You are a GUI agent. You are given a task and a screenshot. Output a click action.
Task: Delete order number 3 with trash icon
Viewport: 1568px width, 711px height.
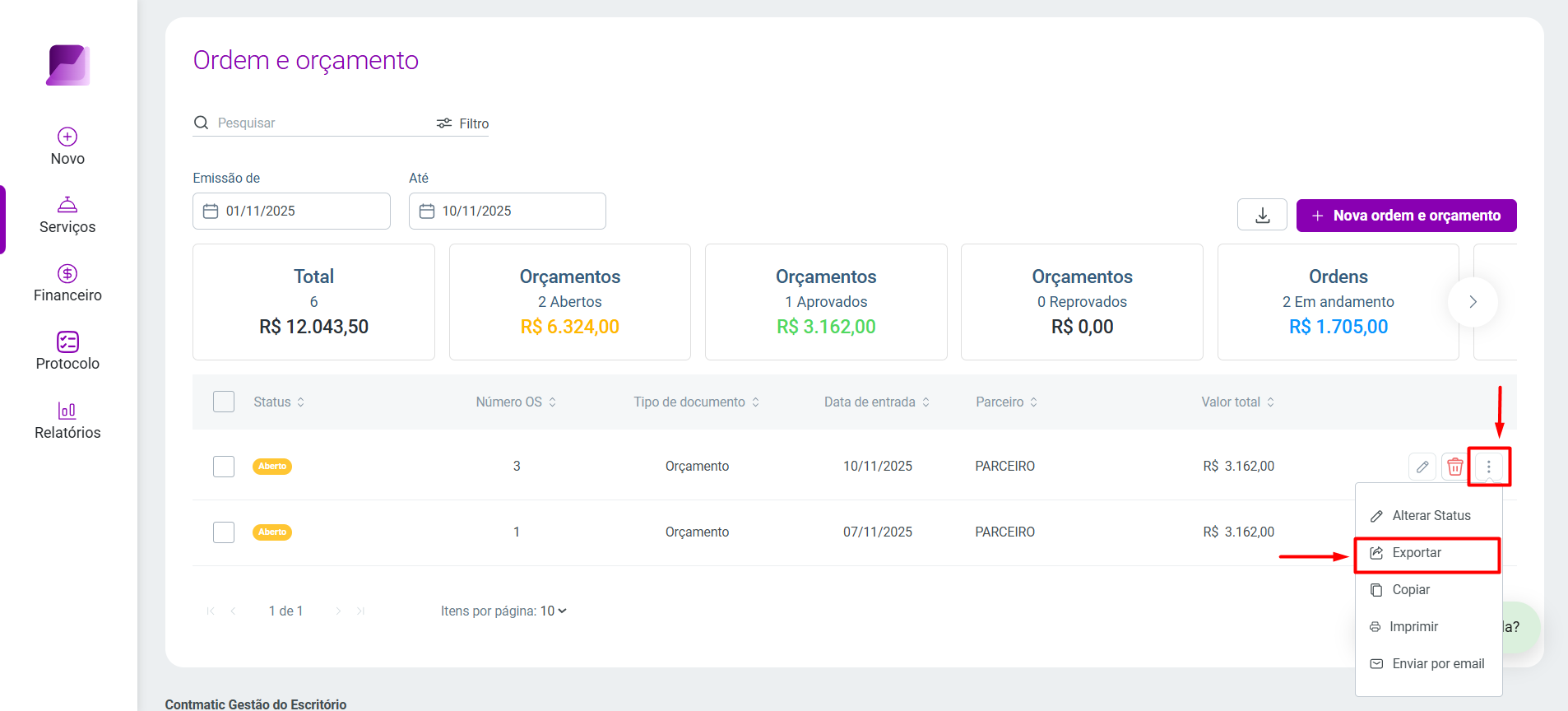[1454, 467]
